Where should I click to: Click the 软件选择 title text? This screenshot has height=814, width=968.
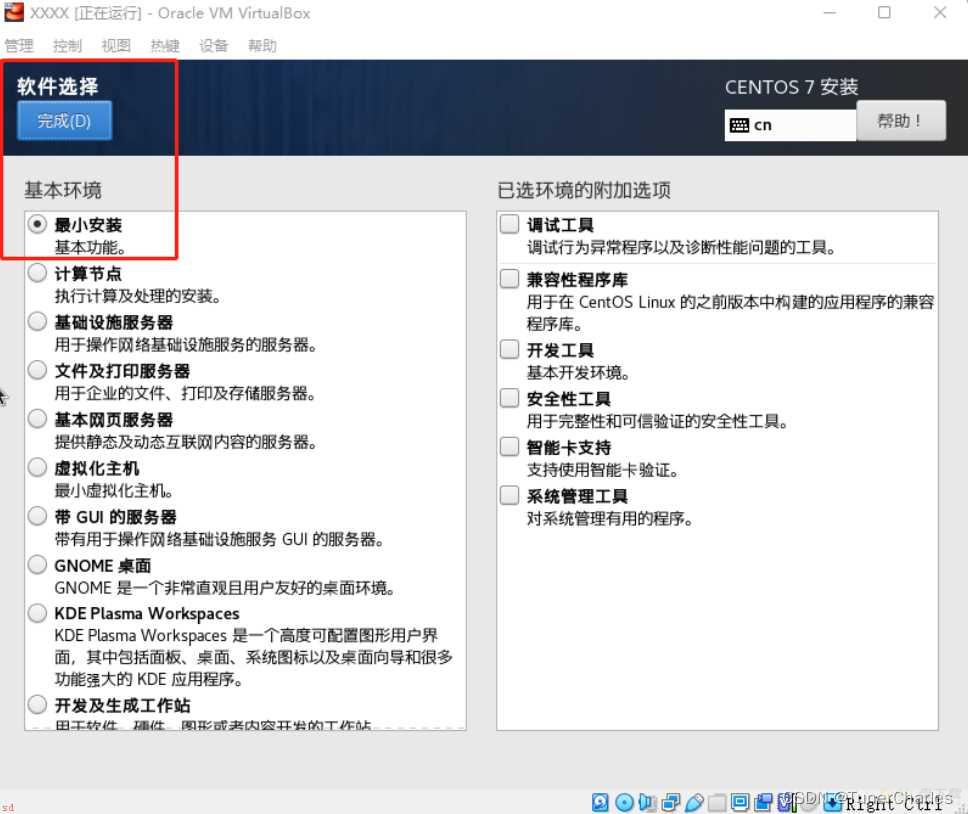click(57, 86)
